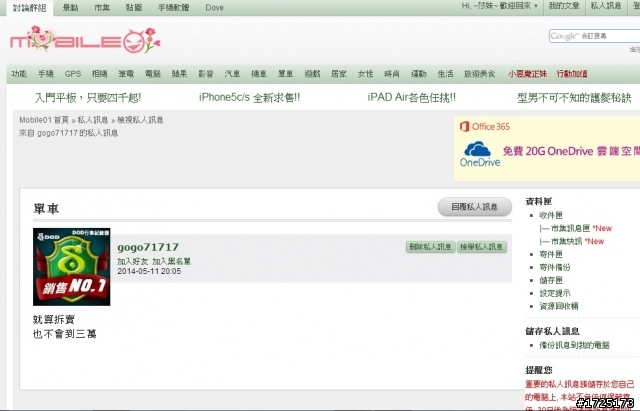
Task: Expand the Hi ~莎妹~ 歡迎回來 dropdown
Action: 500,6
